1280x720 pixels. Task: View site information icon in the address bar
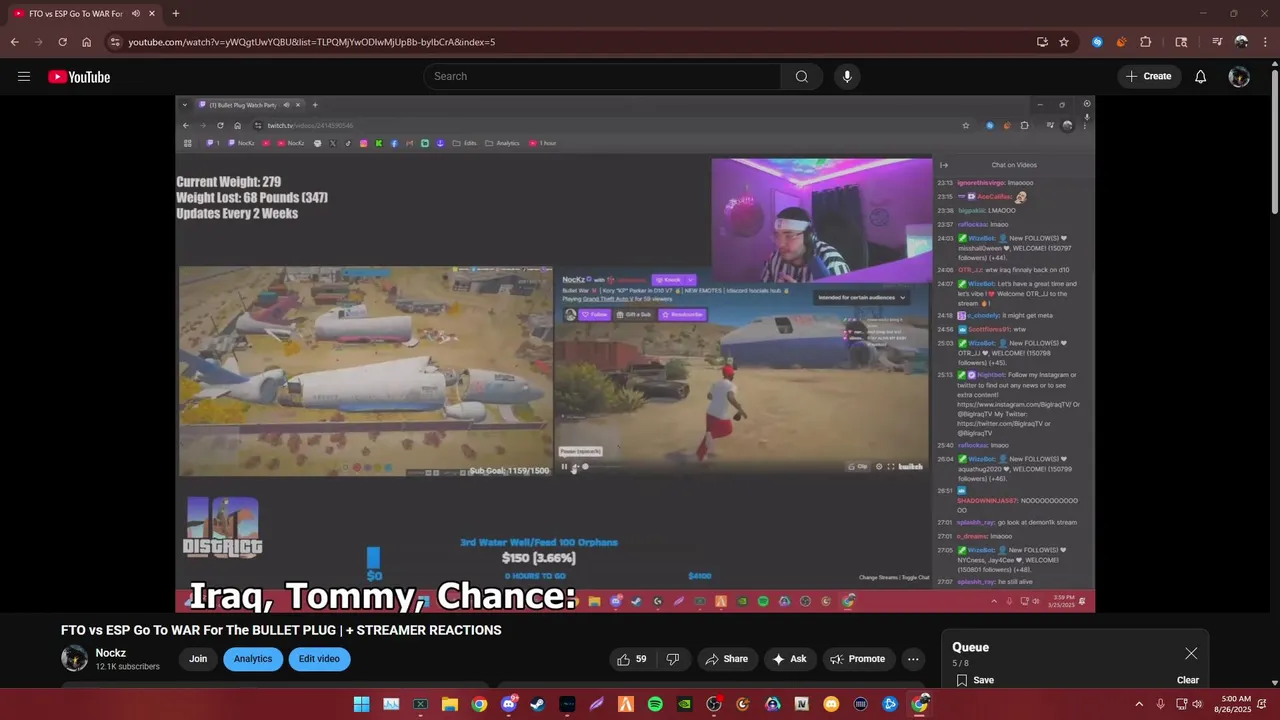click(115, 42)
